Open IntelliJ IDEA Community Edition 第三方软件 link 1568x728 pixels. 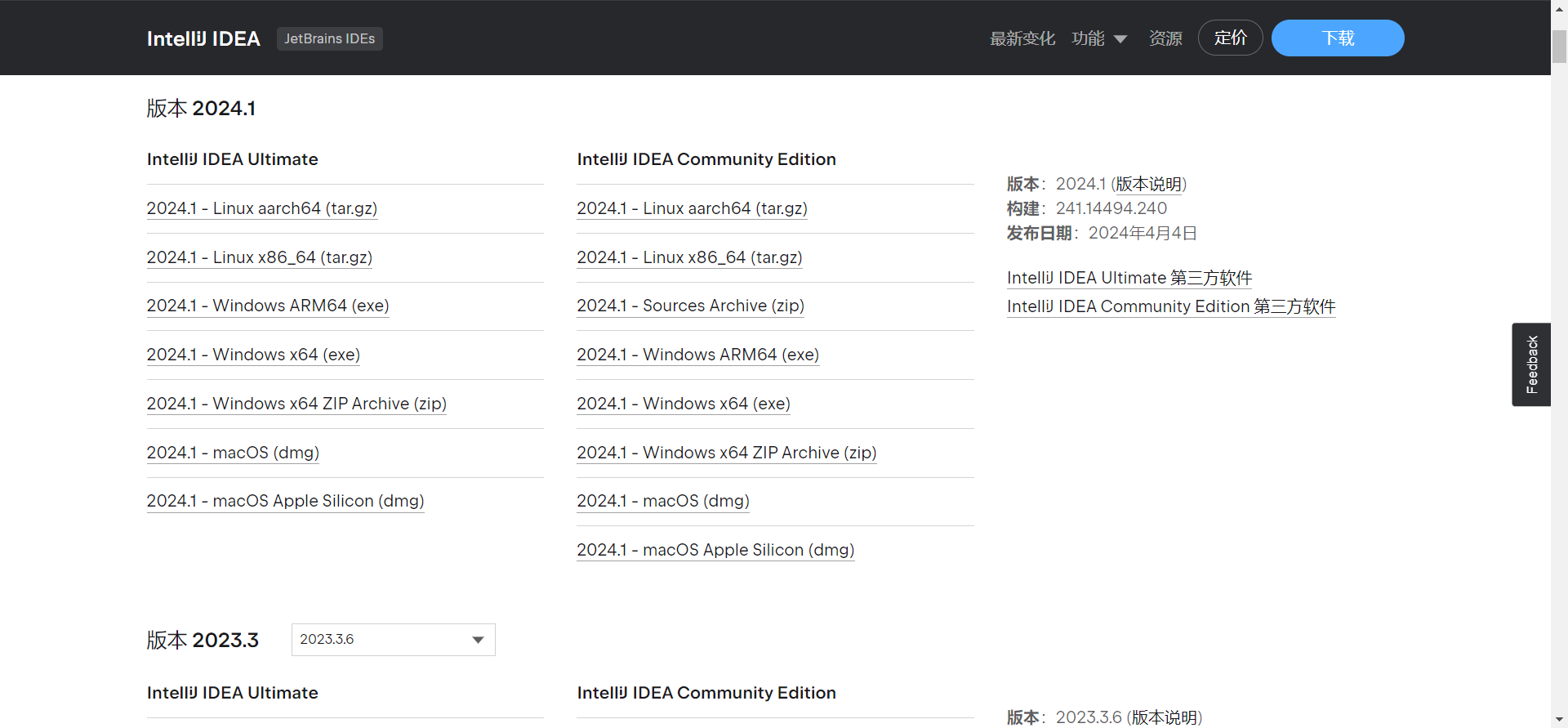[x=1171, y=306]
